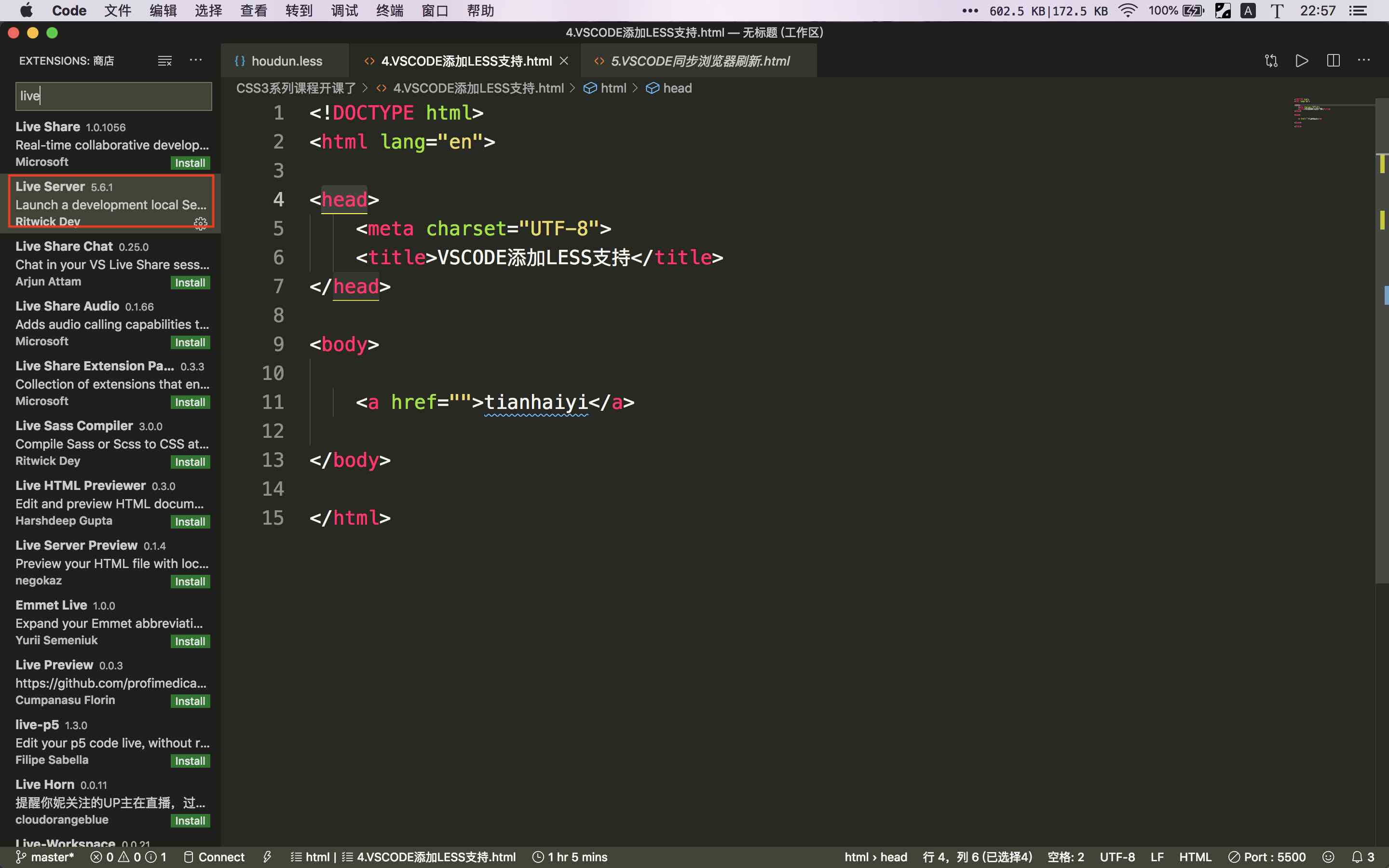Split the editor to the right
The image size is (1389, 868).
tap(1333, 61)
